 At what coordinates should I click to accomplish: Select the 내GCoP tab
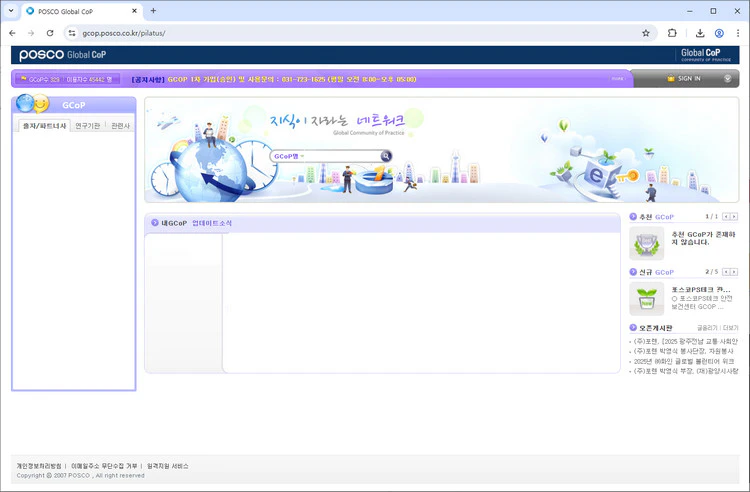tap(174, 223)
